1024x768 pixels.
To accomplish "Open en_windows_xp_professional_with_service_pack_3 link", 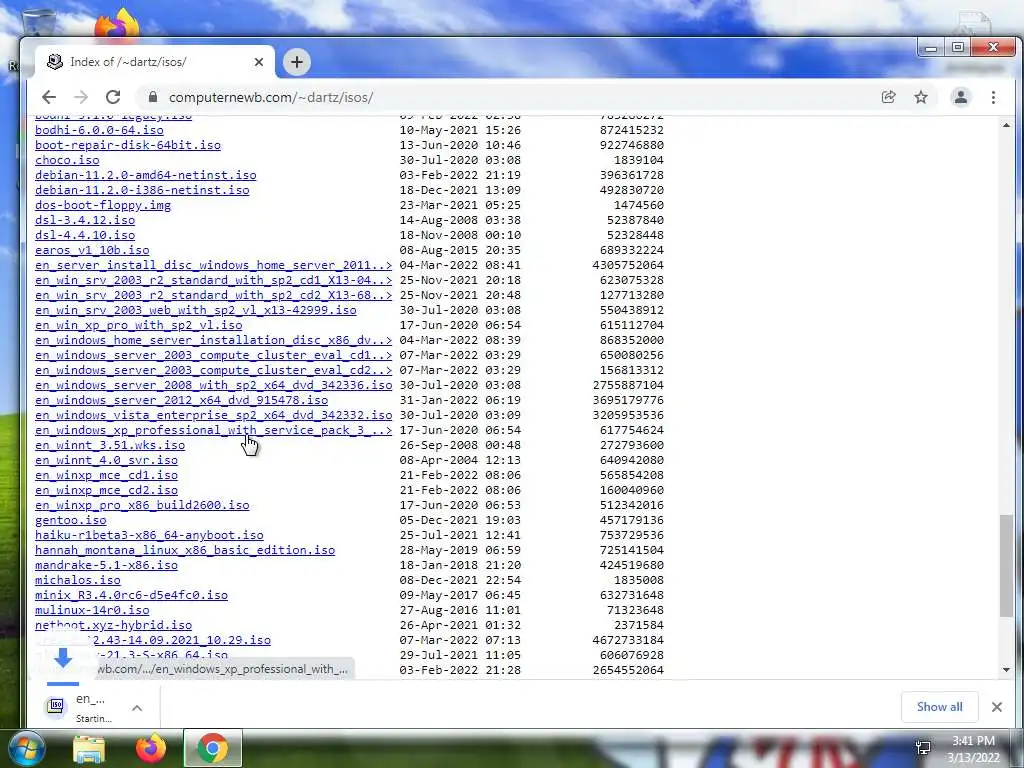I will pos(214,430).
